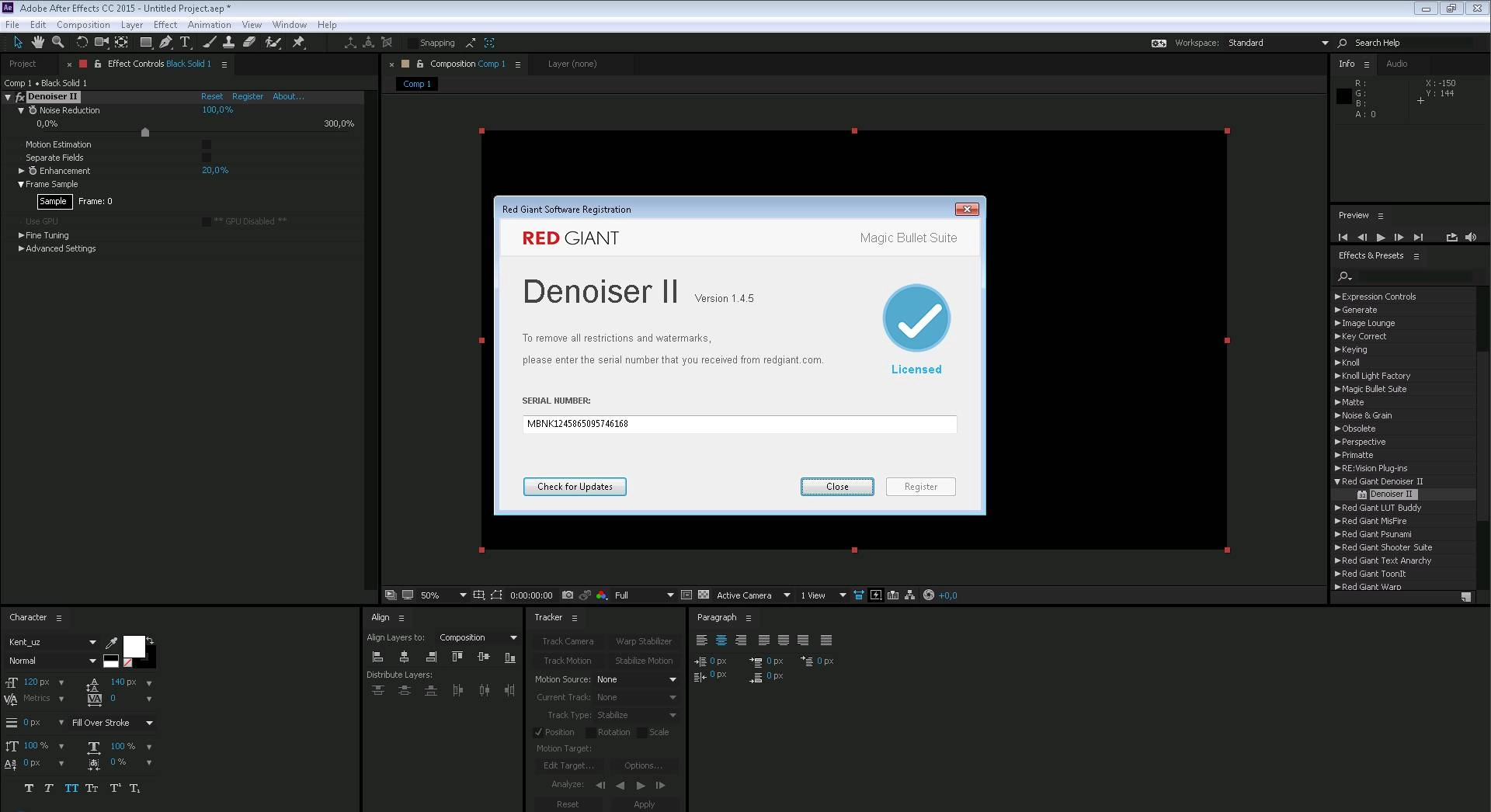Toggle Faux Bold text style

coord(29,788)
